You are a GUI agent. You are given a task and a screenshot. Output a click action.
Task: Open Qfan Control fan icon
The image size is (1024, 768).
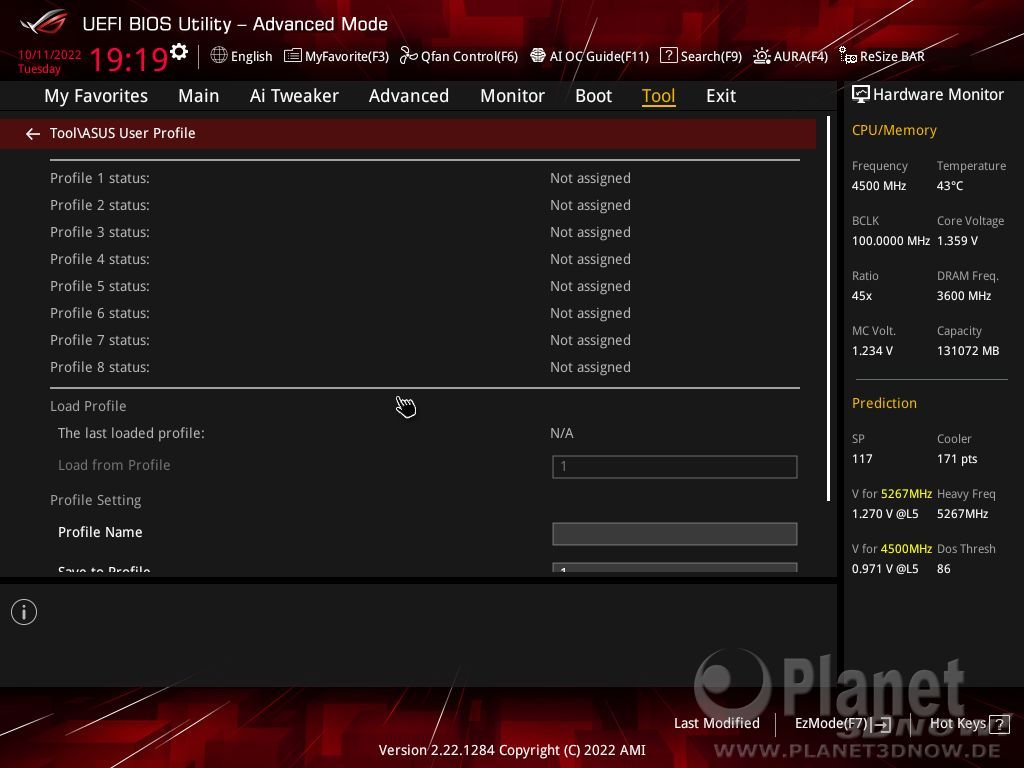(408, 56)
